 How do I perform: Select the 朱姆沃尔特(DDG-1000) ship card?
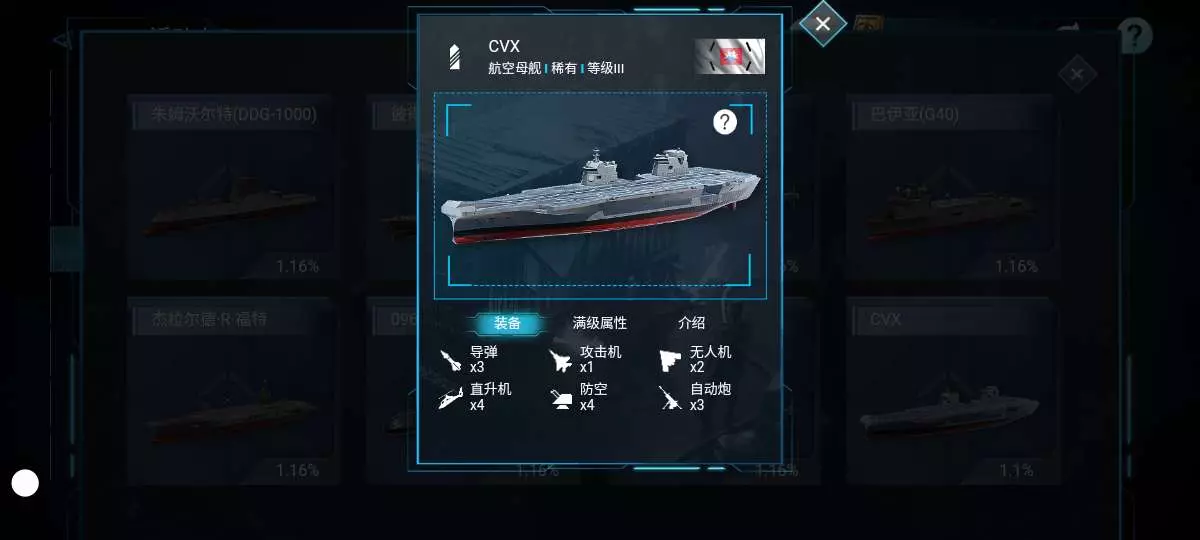[230, 187]
